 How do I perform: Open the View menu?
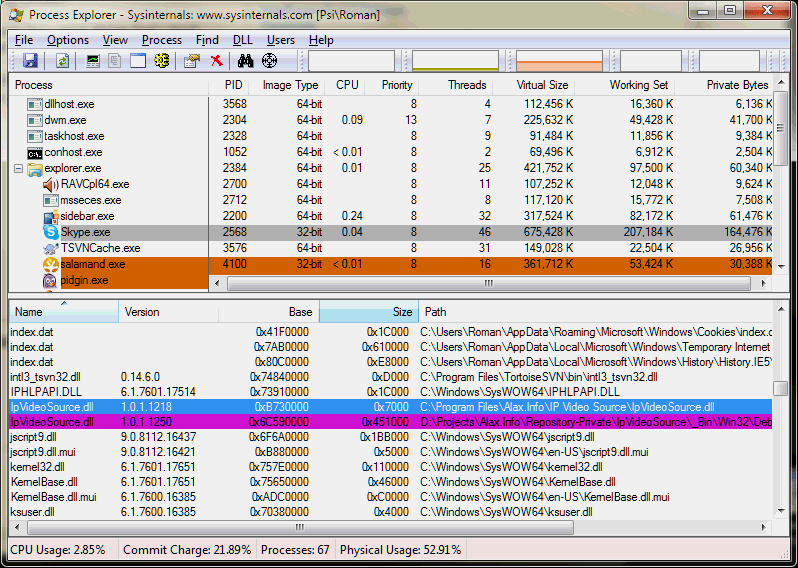coord(115,40)
